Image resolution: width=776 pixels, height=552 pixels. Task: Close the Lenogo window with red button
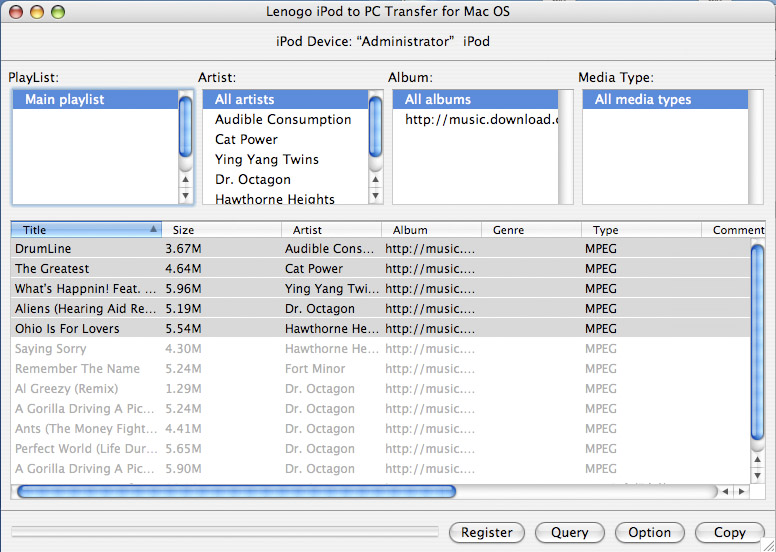click(16, 11)
